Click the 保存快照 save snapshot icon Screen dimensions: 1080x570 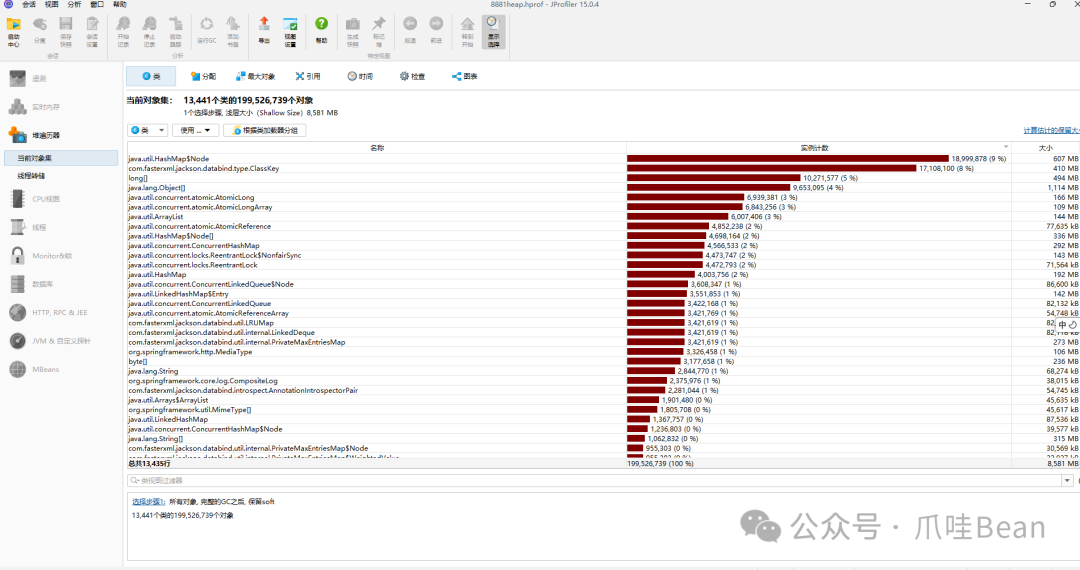[x=66, y=32]
